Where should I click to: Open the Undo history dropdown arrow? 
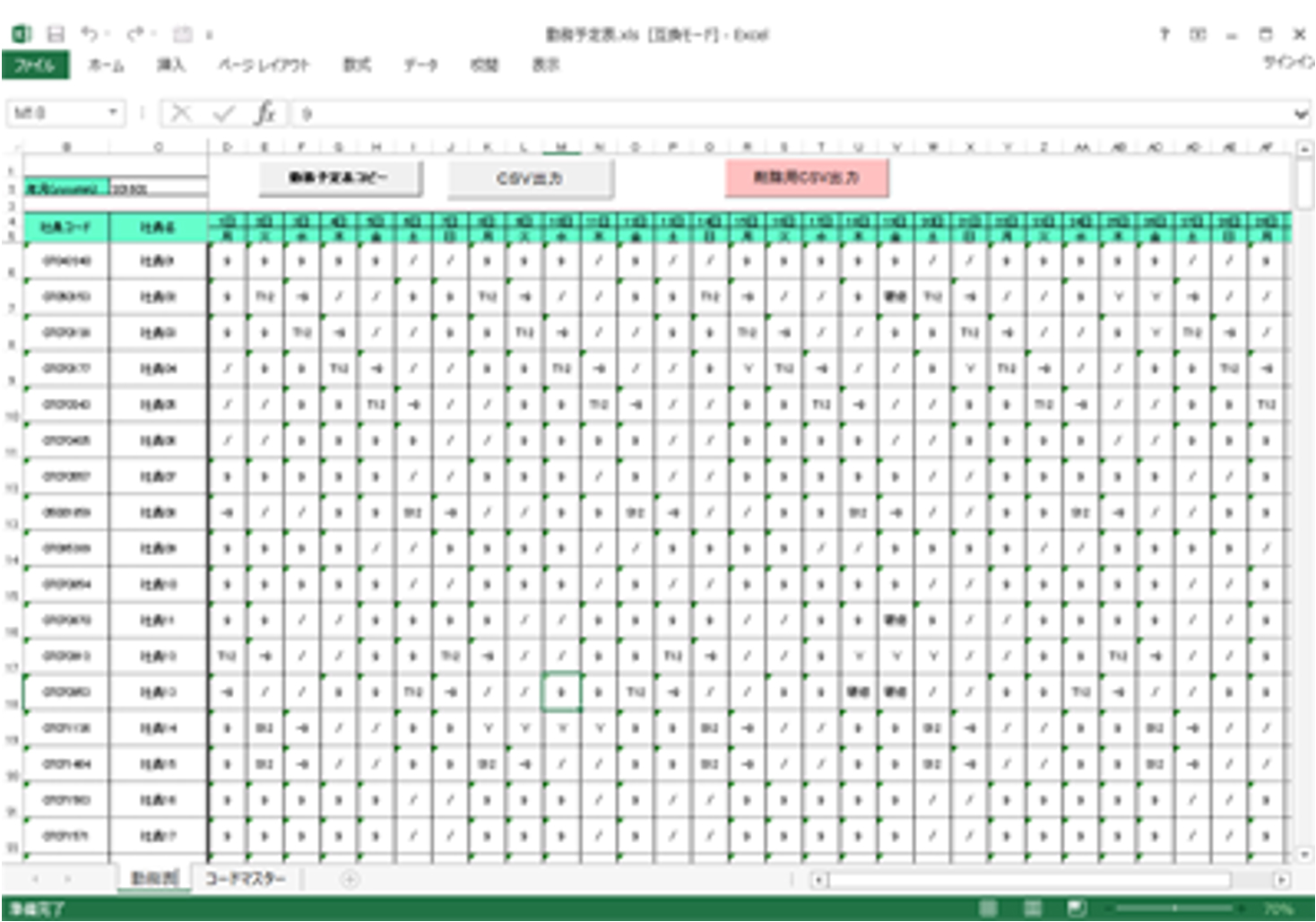107,35
